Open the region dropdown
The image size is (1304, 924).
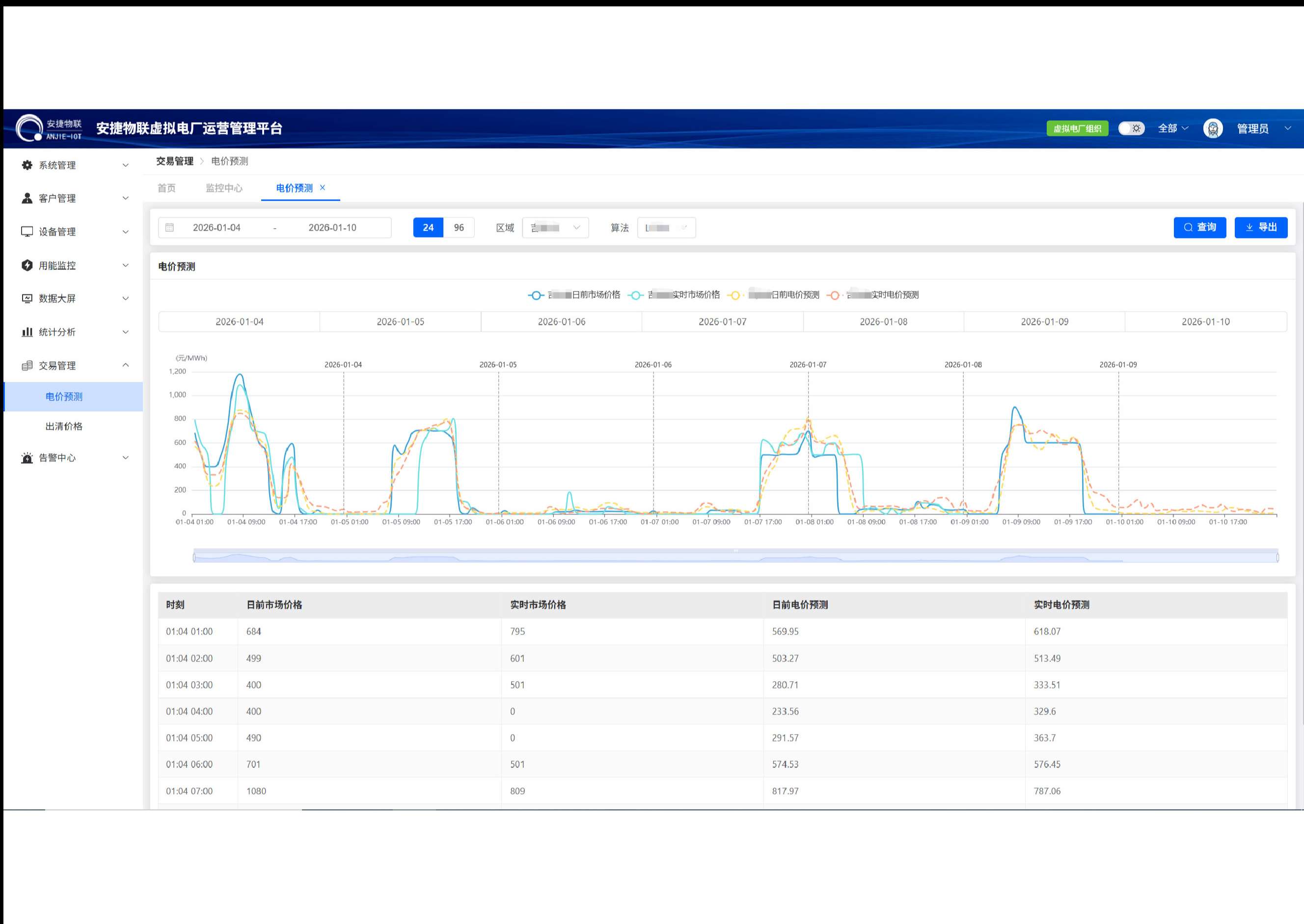(555, 228)
